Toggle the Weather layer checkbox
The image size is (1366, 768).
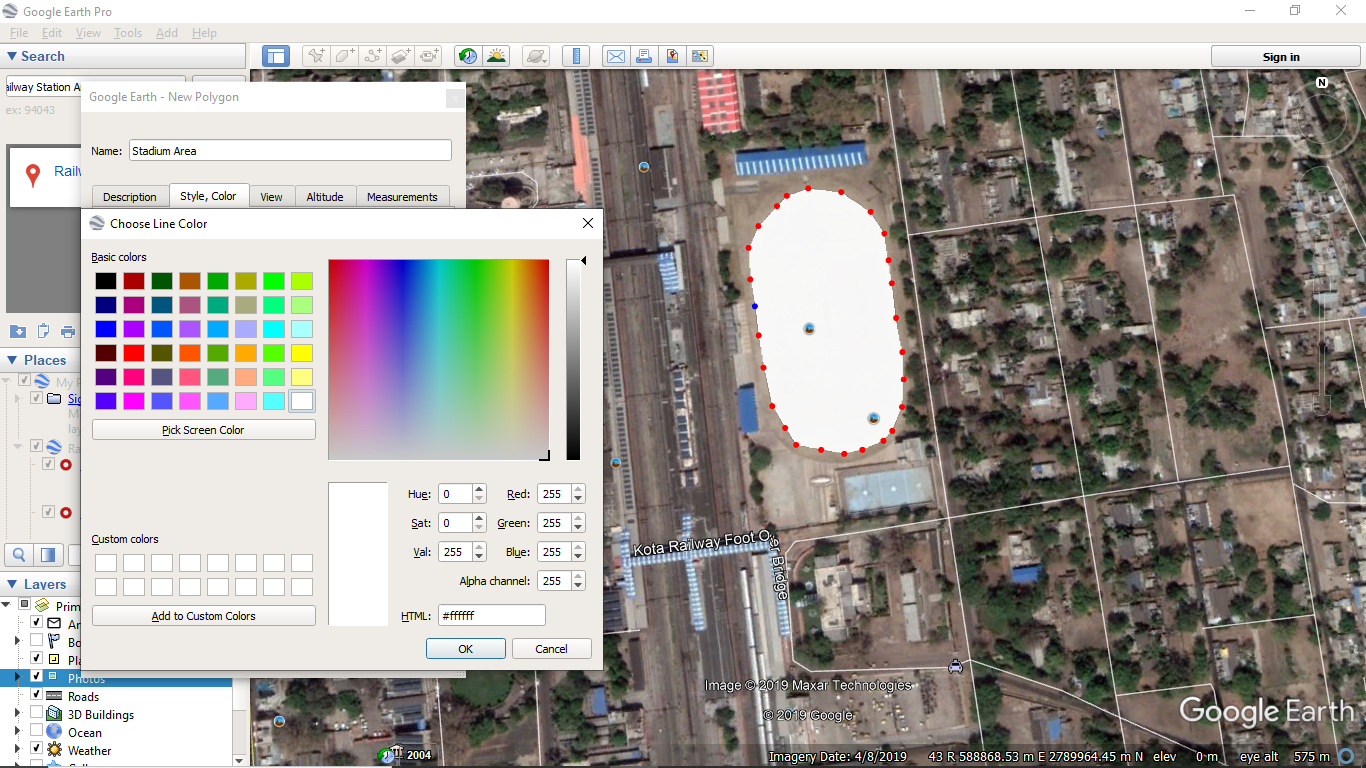coord(37,750)
